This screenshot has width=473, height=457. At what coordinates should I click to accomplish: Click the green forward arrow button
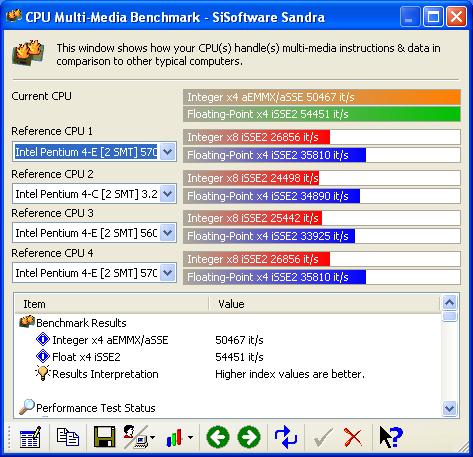pyautogui.click(x=249, y=437)
